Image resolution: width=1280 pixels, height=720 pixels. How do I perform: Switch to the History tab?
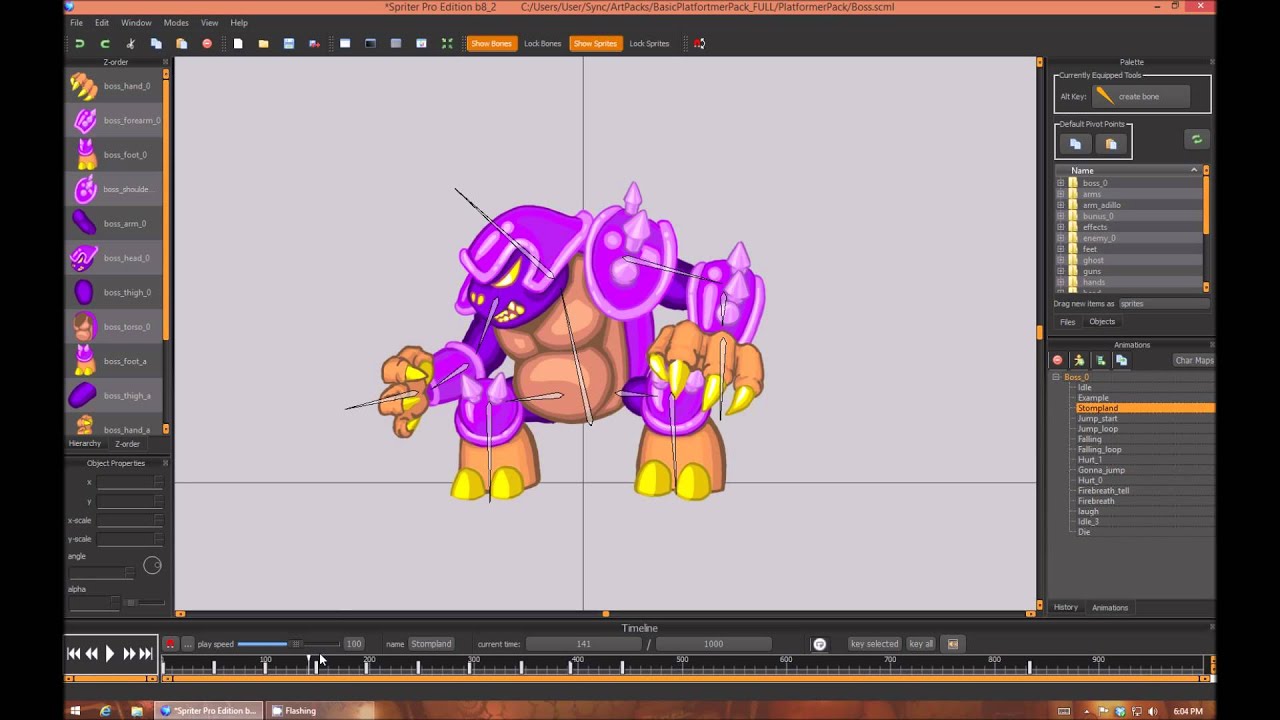pyautogui.click(x=1066, y=607)
